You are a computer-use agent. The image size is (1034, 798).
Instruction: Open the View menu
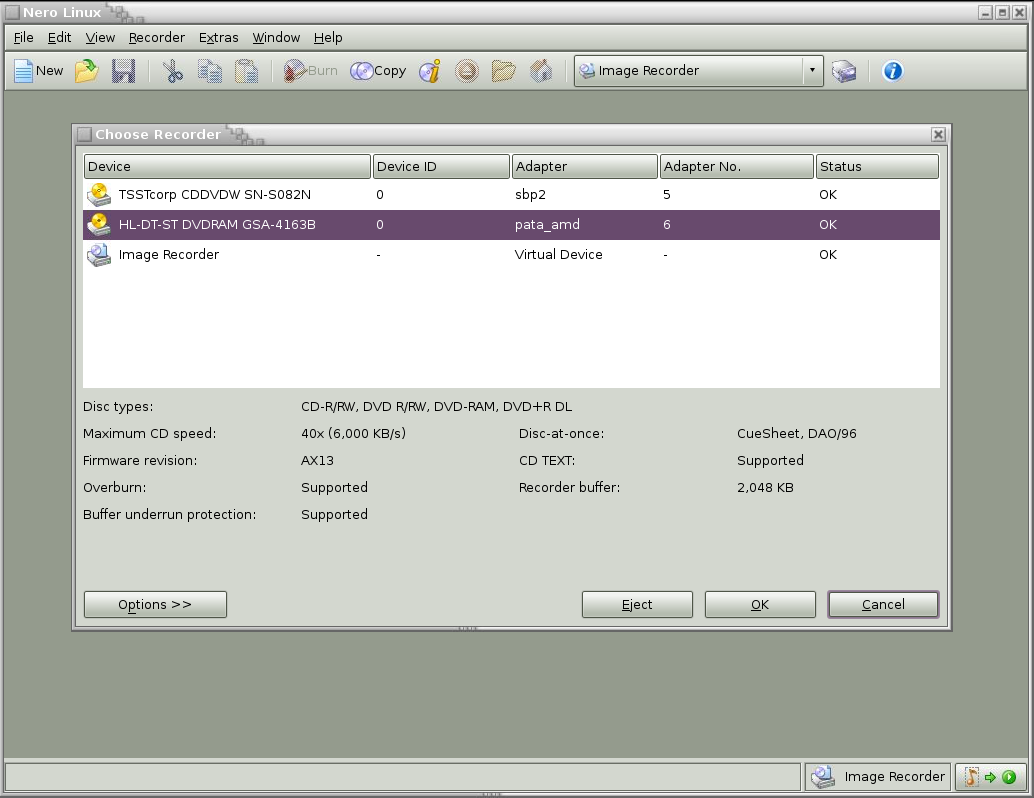click(100, 38)
